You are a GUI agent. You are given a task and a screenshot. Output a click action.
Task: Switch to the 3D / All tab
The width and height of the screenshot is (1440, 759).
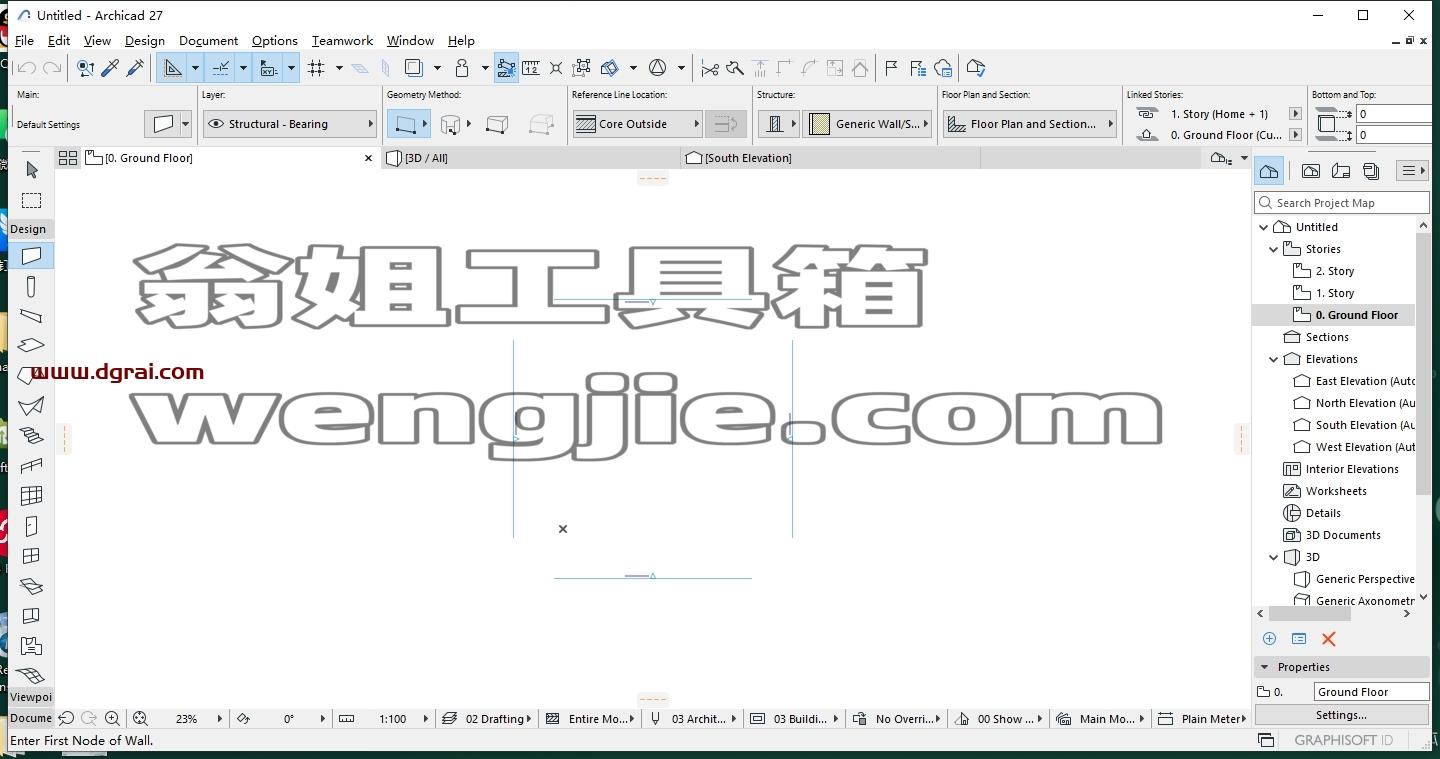point(530,158)
